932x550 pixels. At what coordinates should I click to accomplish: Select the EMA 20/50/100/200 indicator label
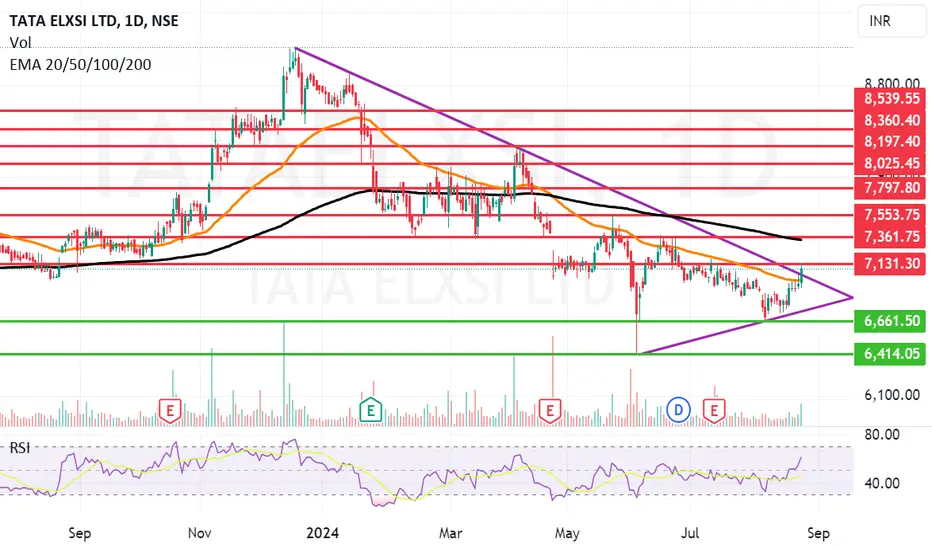[x=80, y=64]
